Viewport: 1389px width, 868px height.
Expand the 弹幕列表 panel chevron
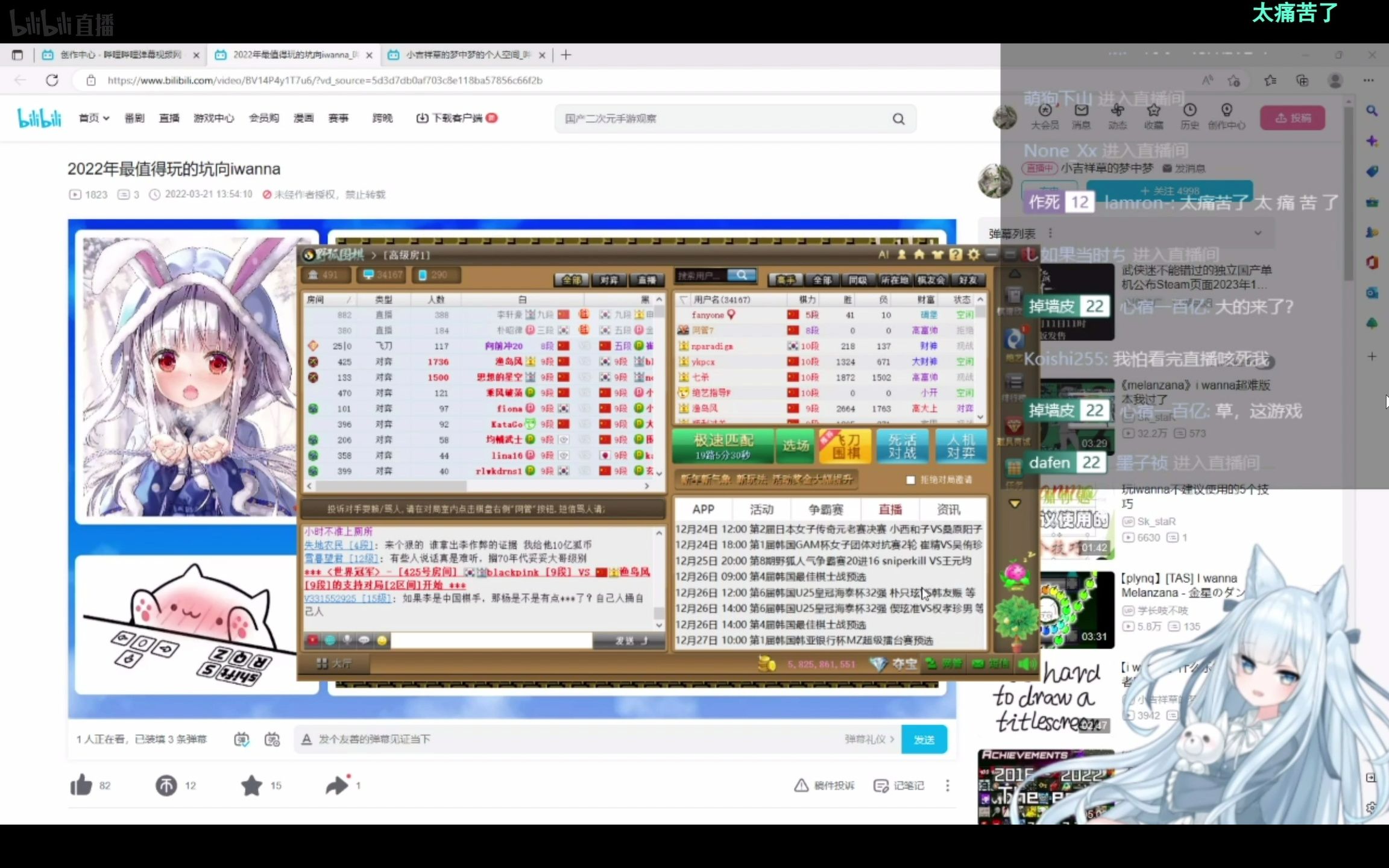(x=1258, y=233)
